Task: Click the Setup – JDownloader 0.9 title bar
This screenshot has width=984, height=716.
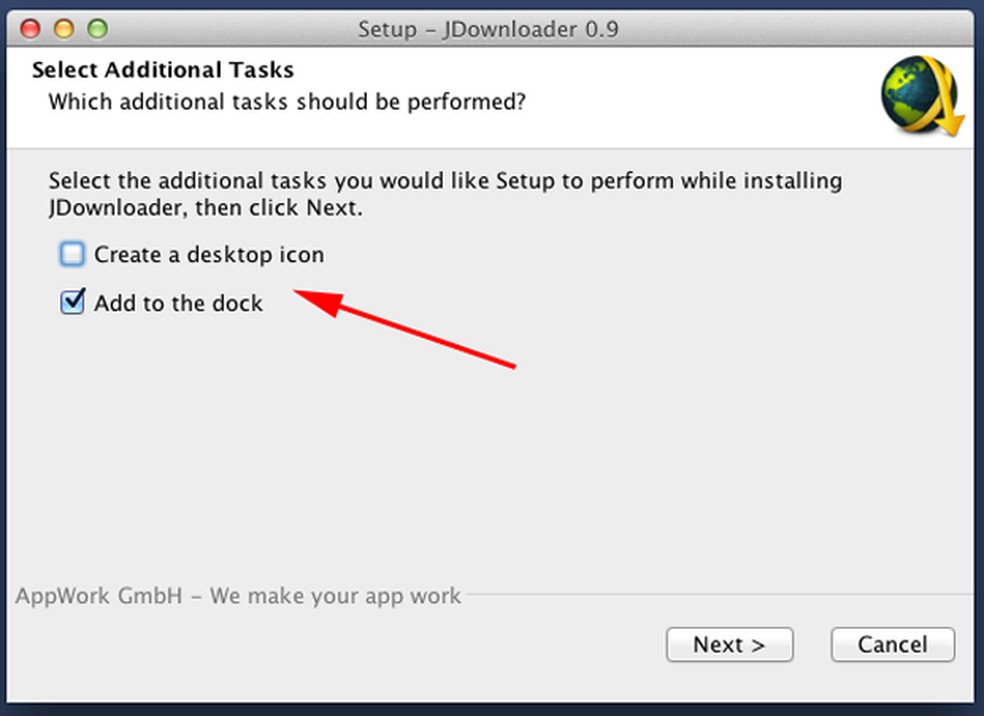Action: (488, 29)
